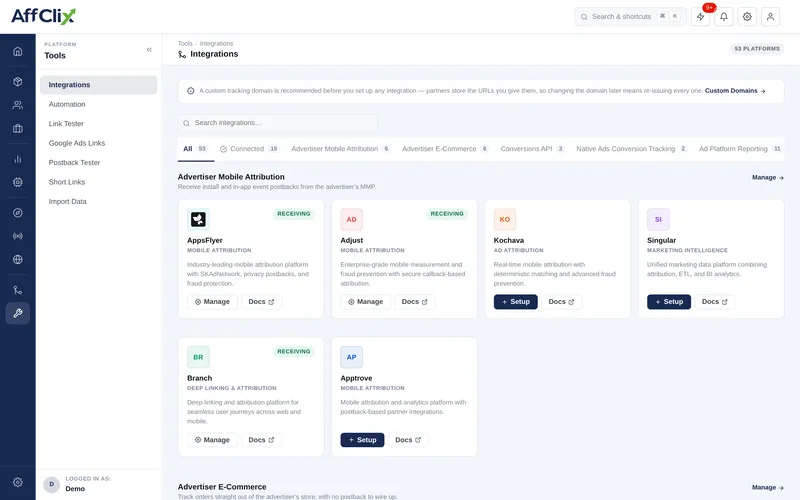Click Manage for Advertiser E-Commerce section
This screenshot has height=500, width=800.
767,488
